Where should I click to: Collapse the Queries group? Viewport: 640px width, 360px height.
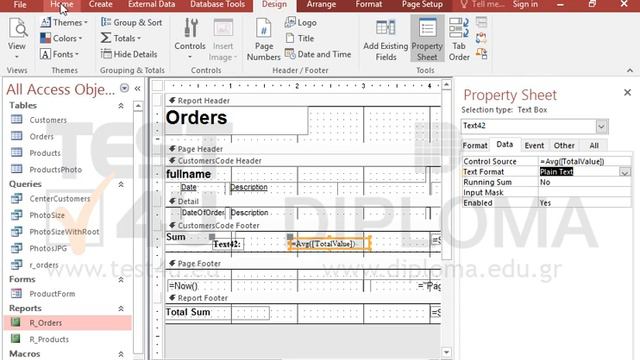pos(121,184)
